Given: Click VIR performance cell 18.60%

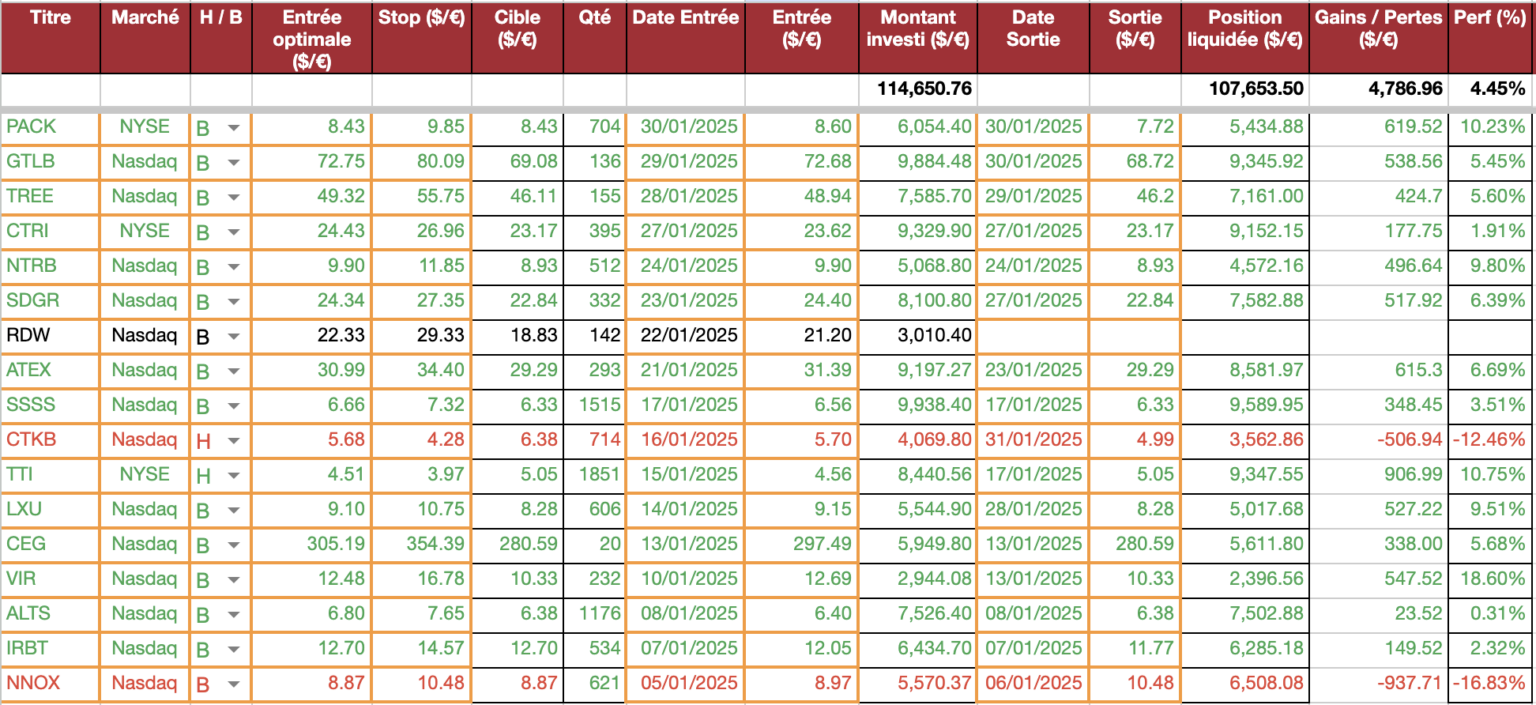Looking at the screenshot, I should coord(1491,578).
